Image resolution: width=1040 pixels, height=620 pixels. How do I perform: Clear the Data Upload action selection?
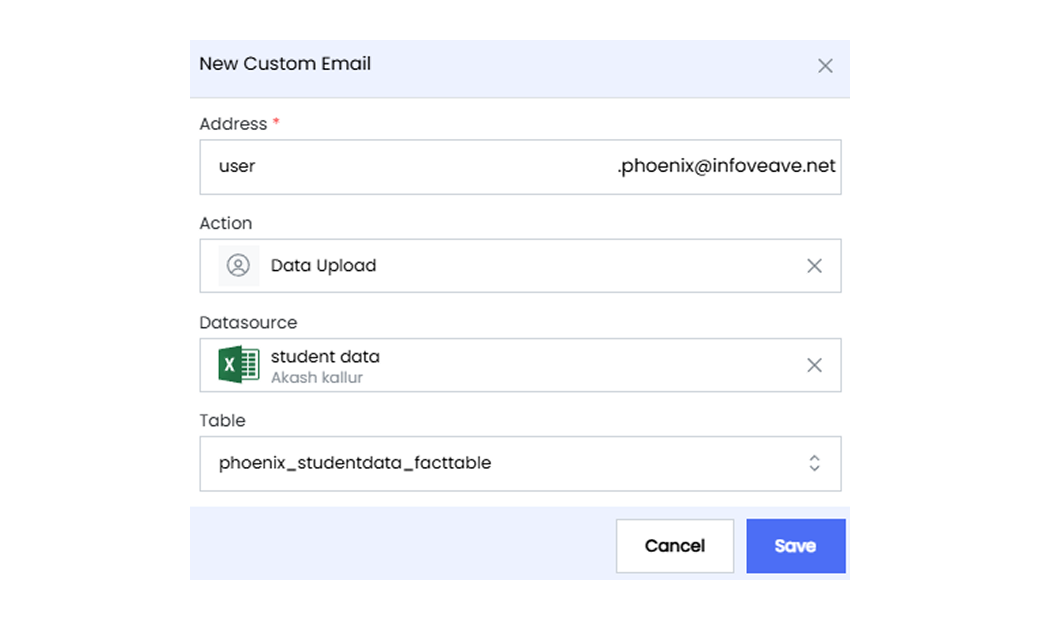tap(814, 266)
